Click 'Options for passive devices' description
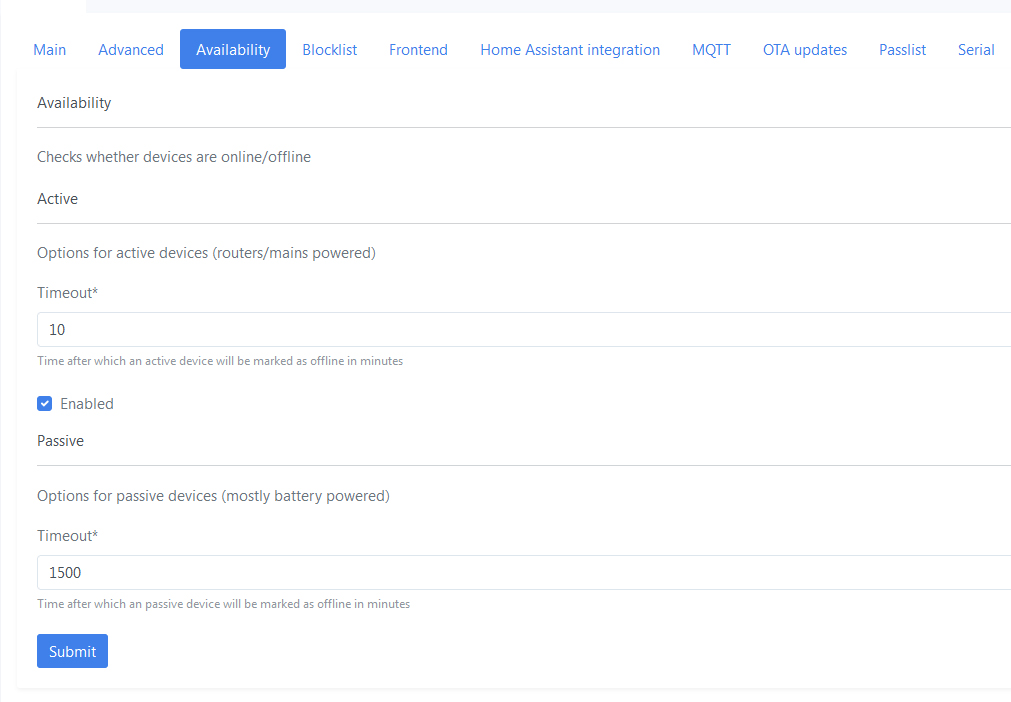This screenshot has height=702, width=1011. click(x=213, y=496)
